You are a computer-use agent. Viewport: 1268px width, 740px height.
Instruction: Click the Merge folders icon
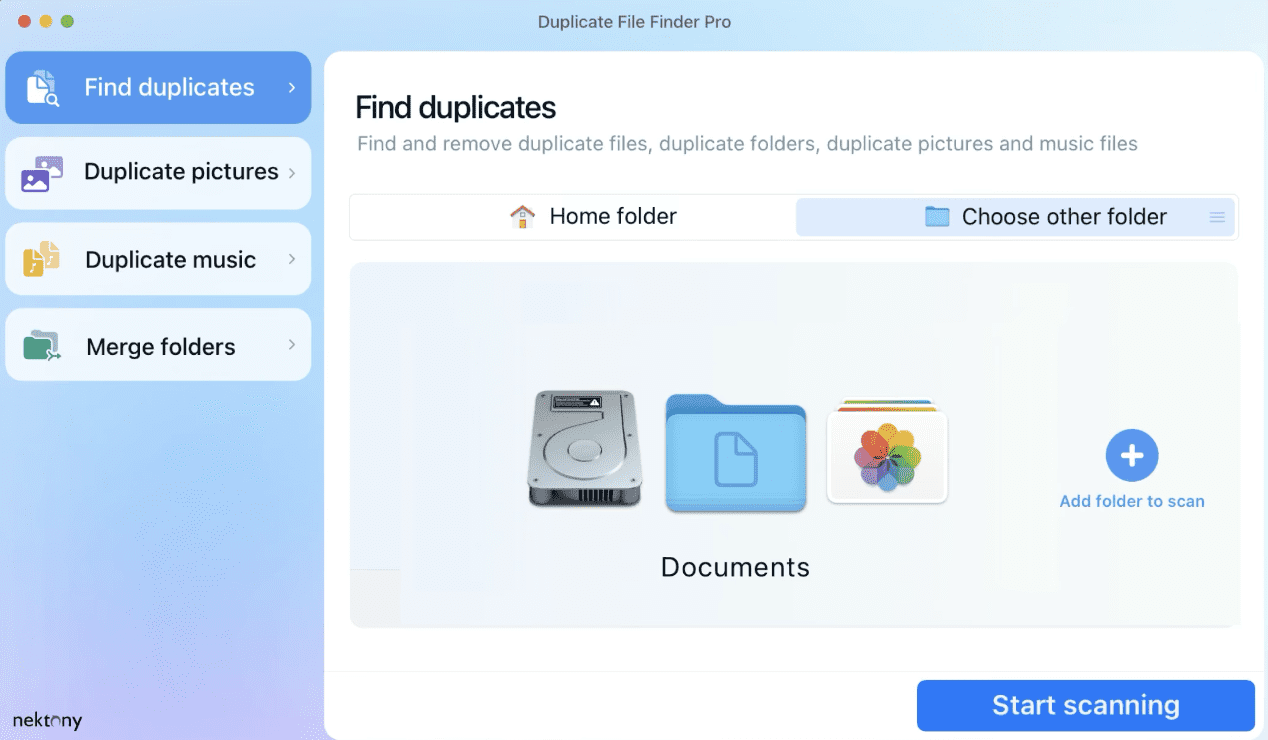[x=42, y=346]
